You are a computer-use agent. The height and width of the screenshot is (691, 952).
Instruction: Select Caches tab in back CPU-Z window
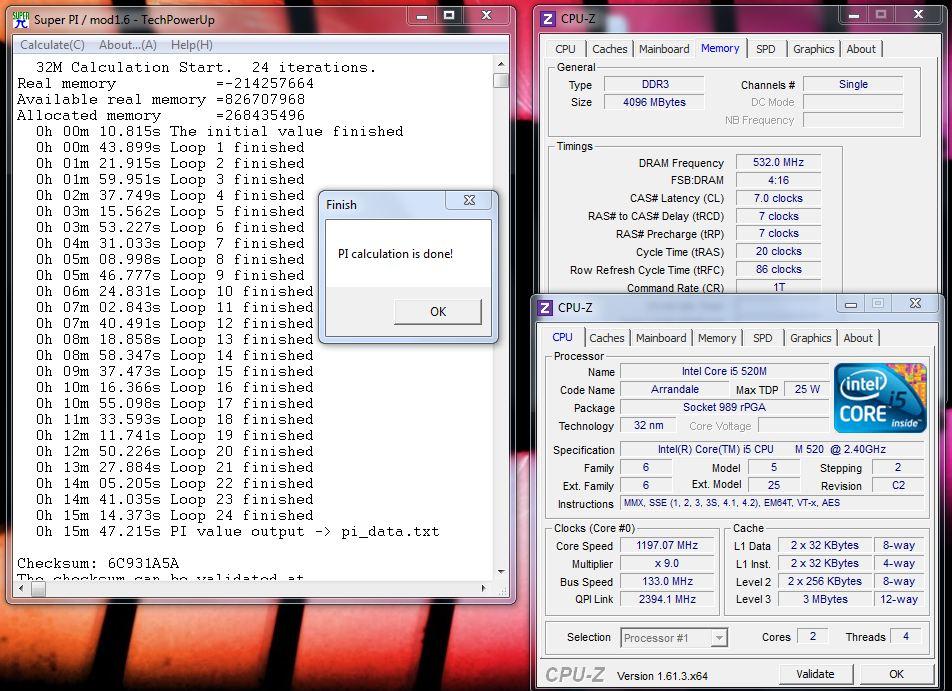(610, 49)
